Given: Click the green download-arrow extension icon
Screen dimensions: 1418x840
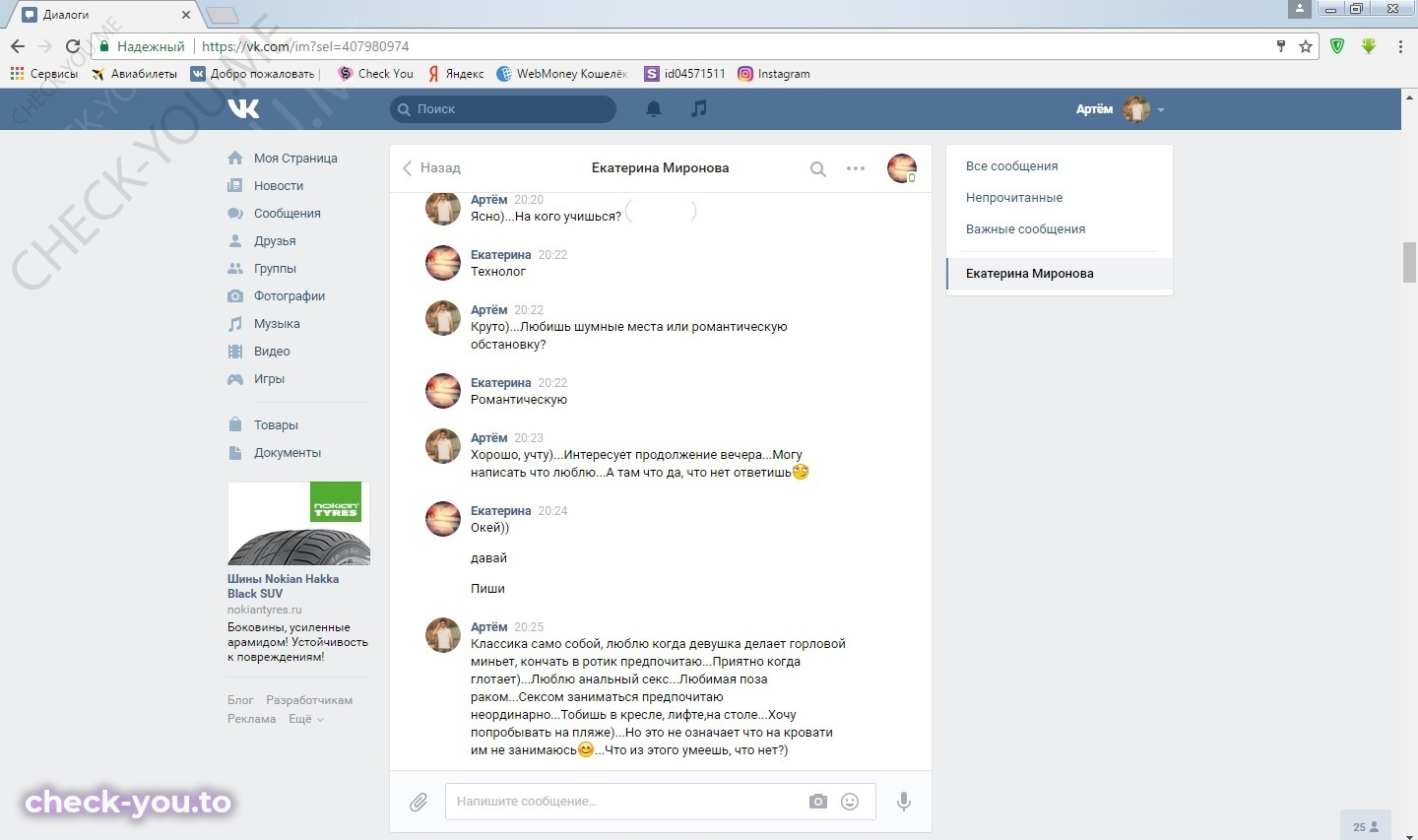Looking at the screenshot, I should [x=1368, y=46].
